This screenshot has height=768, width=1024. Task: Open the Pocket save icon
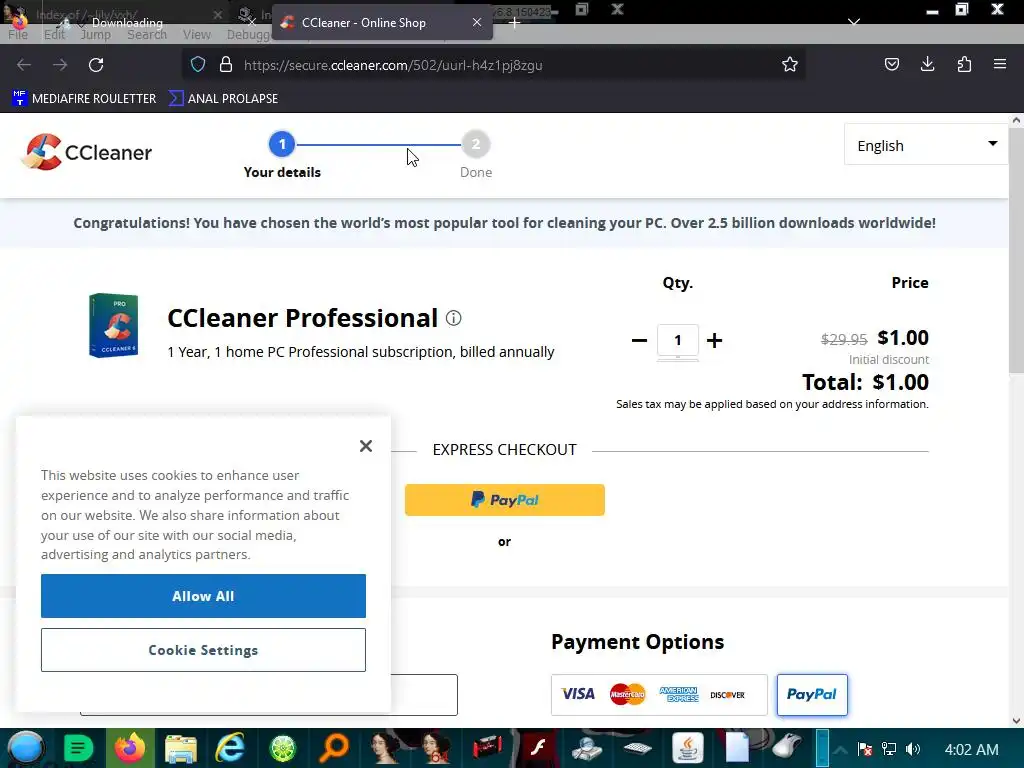click(891, 64)
